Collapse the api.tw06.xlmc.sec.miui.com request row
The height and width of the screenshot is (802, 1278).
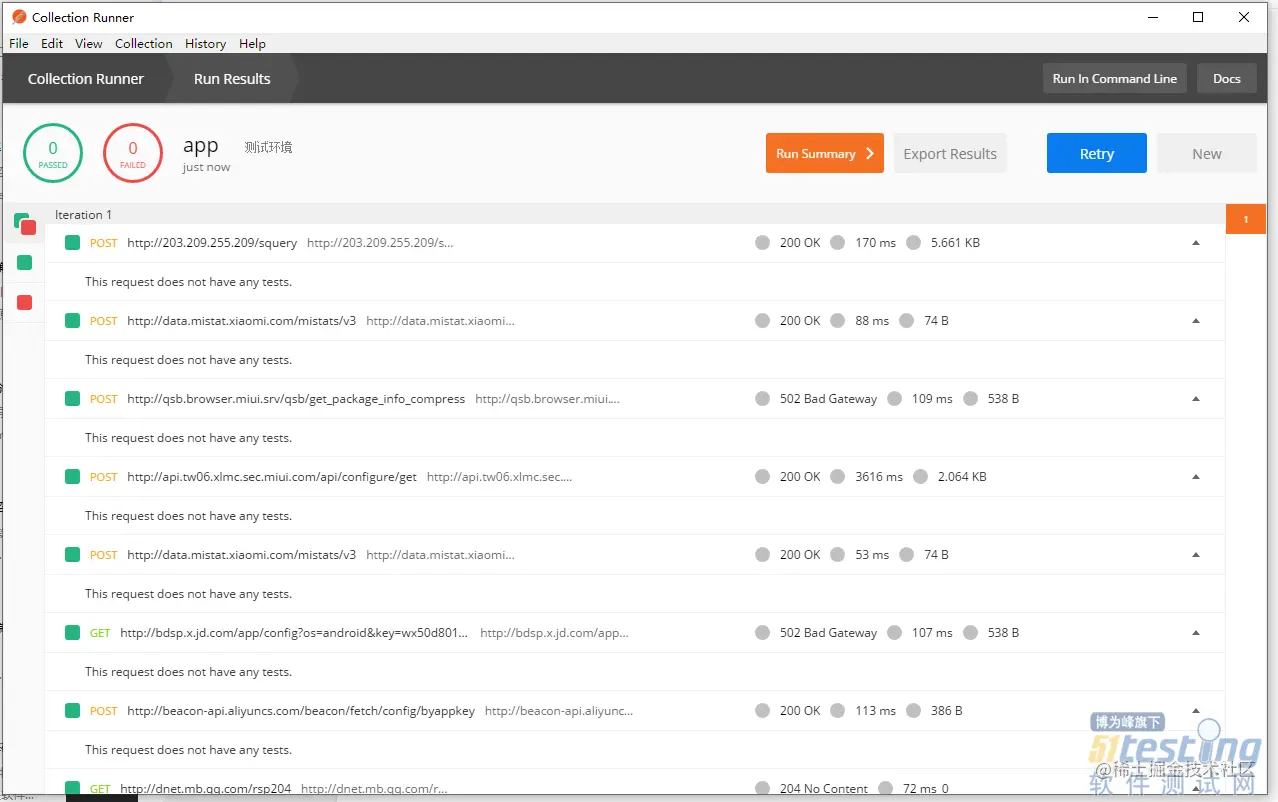pos(1196,477)
